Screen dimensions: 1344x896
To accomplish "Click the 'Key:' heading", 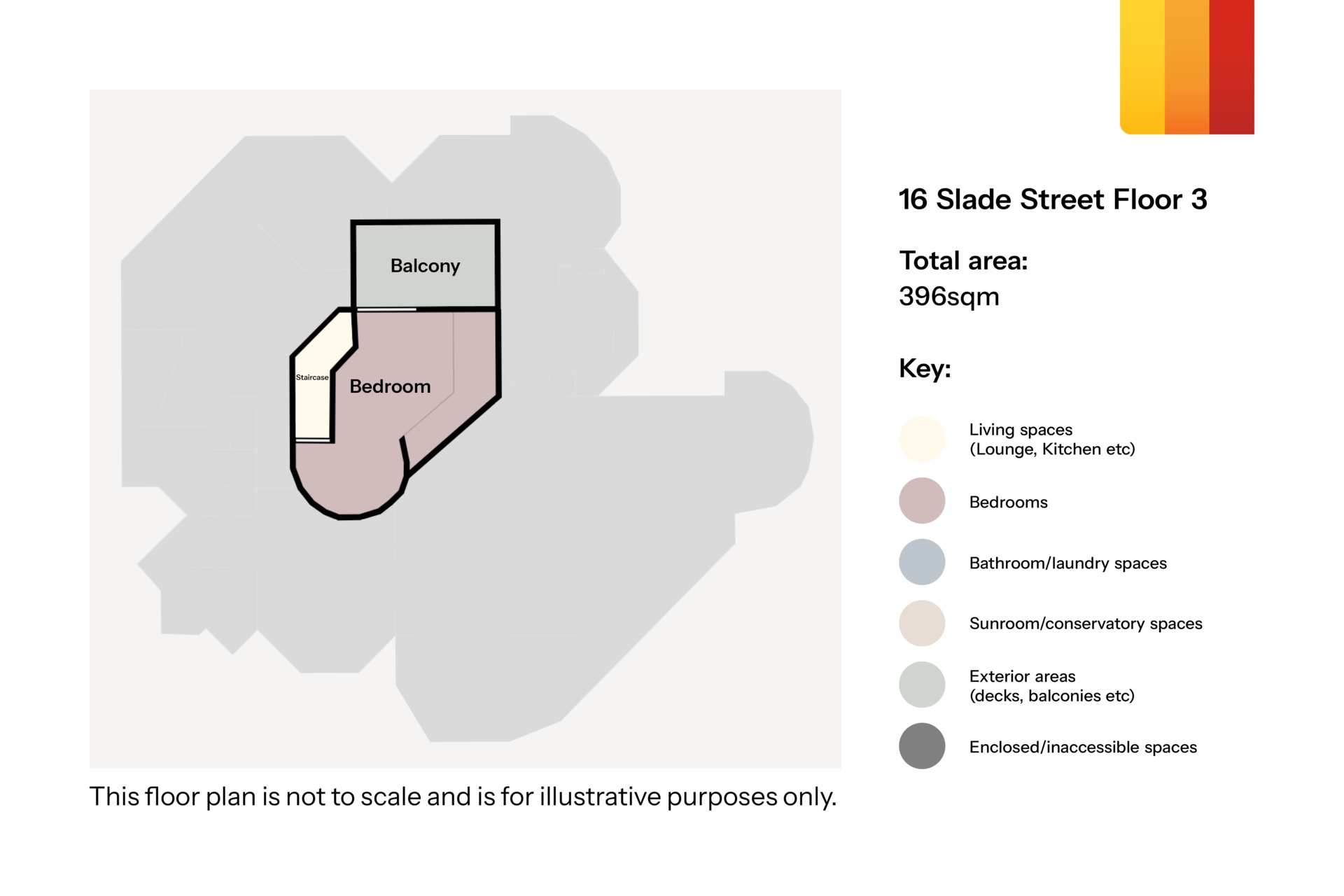I will point(925,368).
